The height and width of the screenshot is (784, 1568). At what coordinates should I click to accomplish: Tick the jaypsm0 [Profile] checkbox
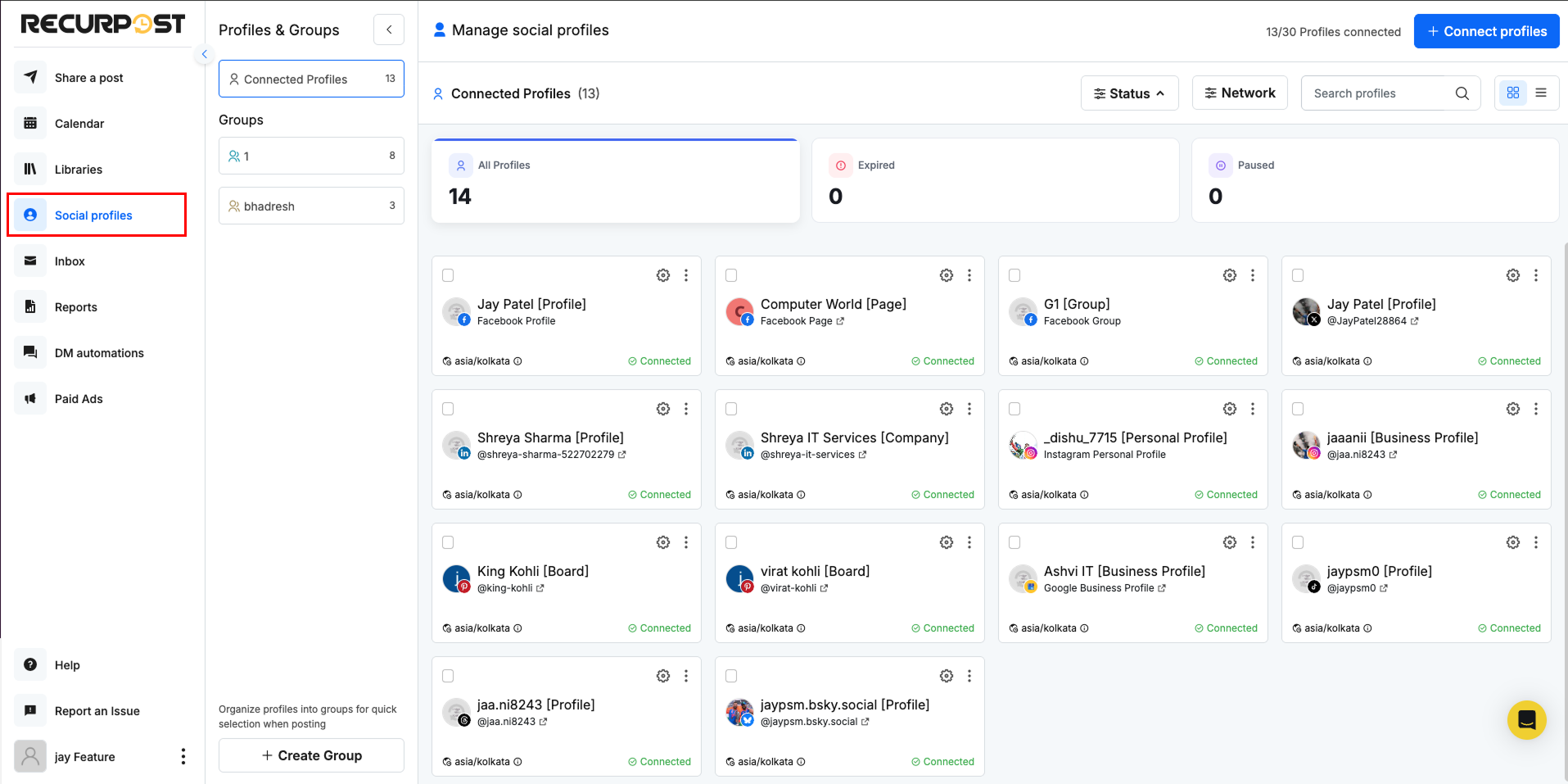click(x=1298, y=542)
